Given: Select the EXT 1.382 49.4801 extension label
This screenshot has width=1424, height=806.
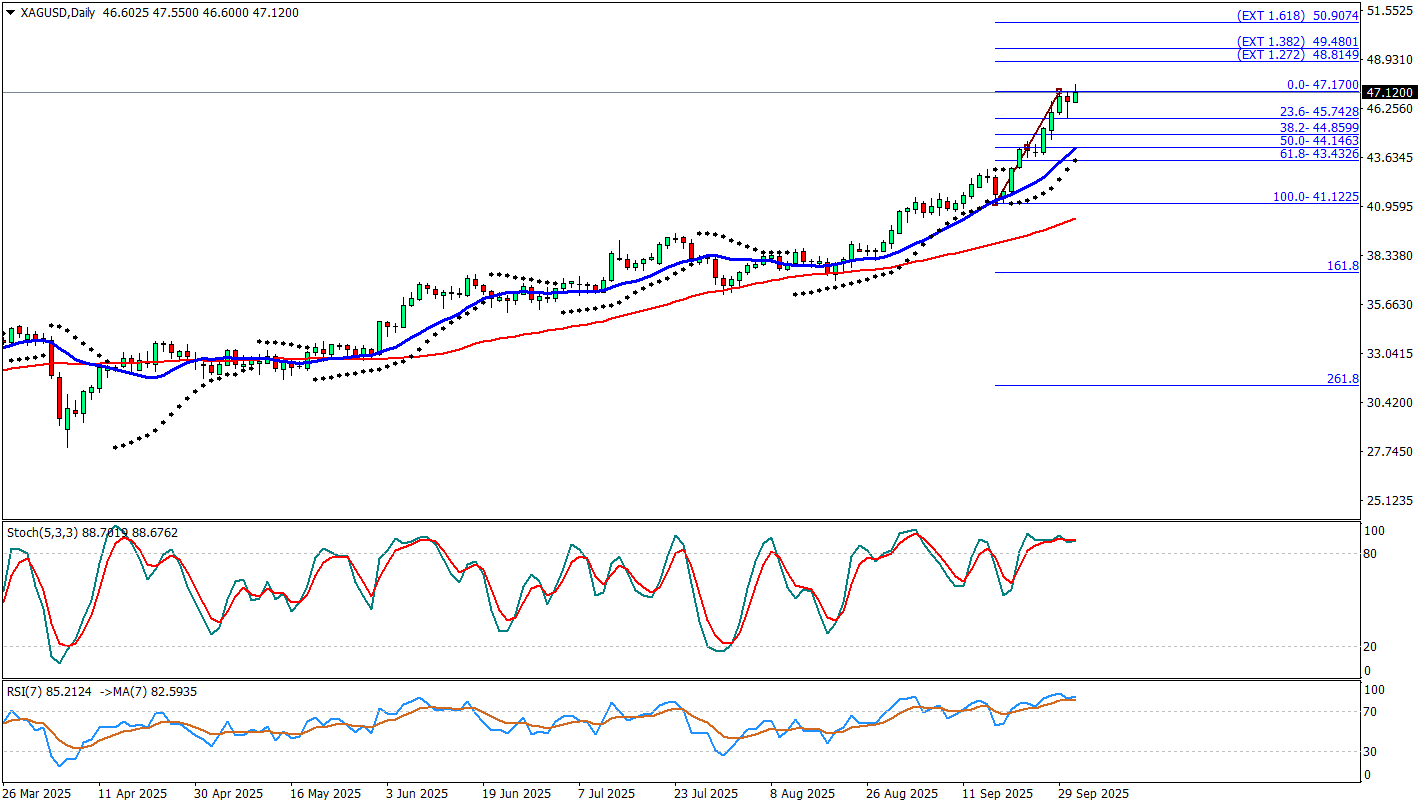Looking at the screenshot, I should click(1297, 42).
